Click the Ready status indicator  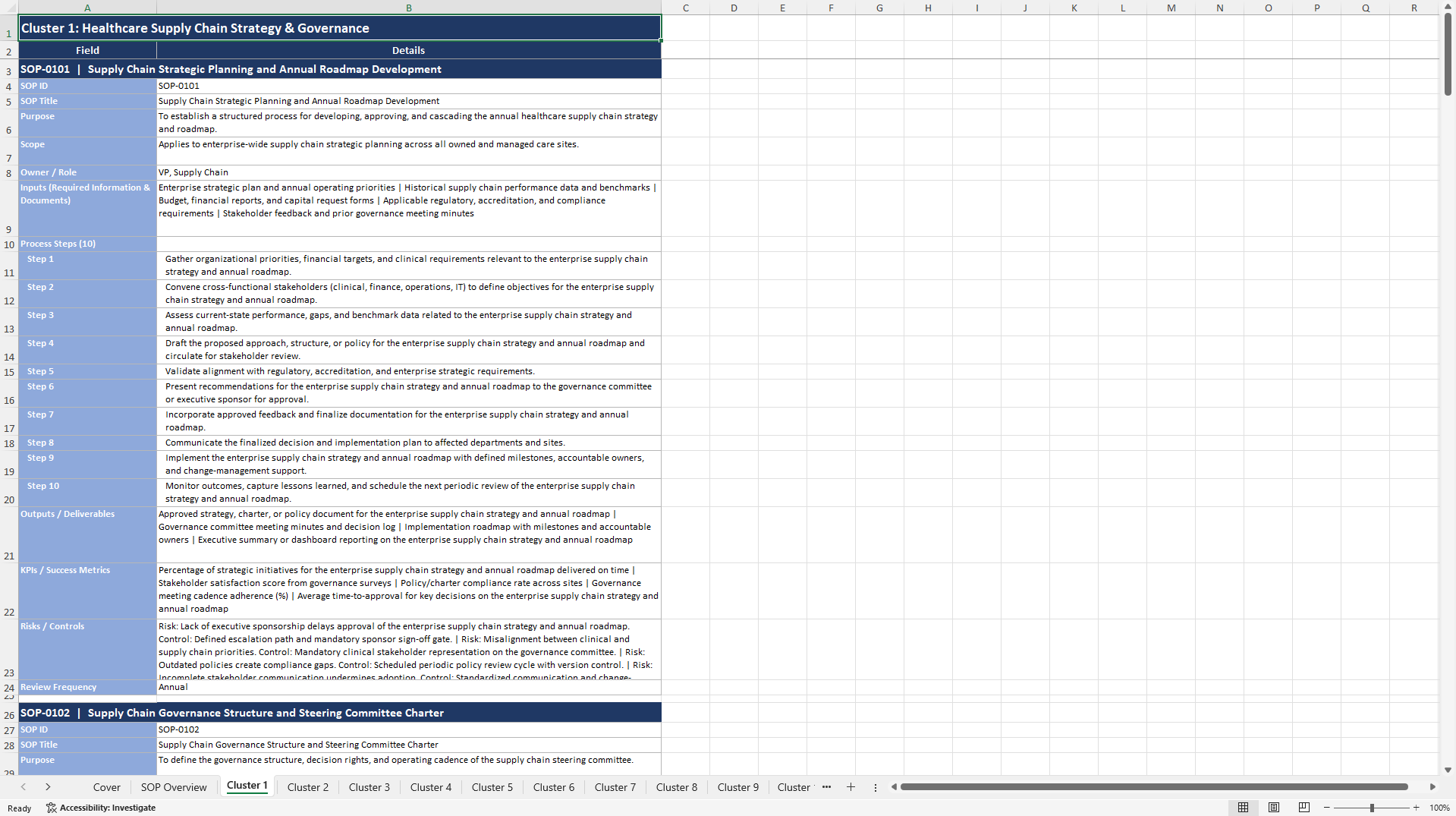[20, 808]
